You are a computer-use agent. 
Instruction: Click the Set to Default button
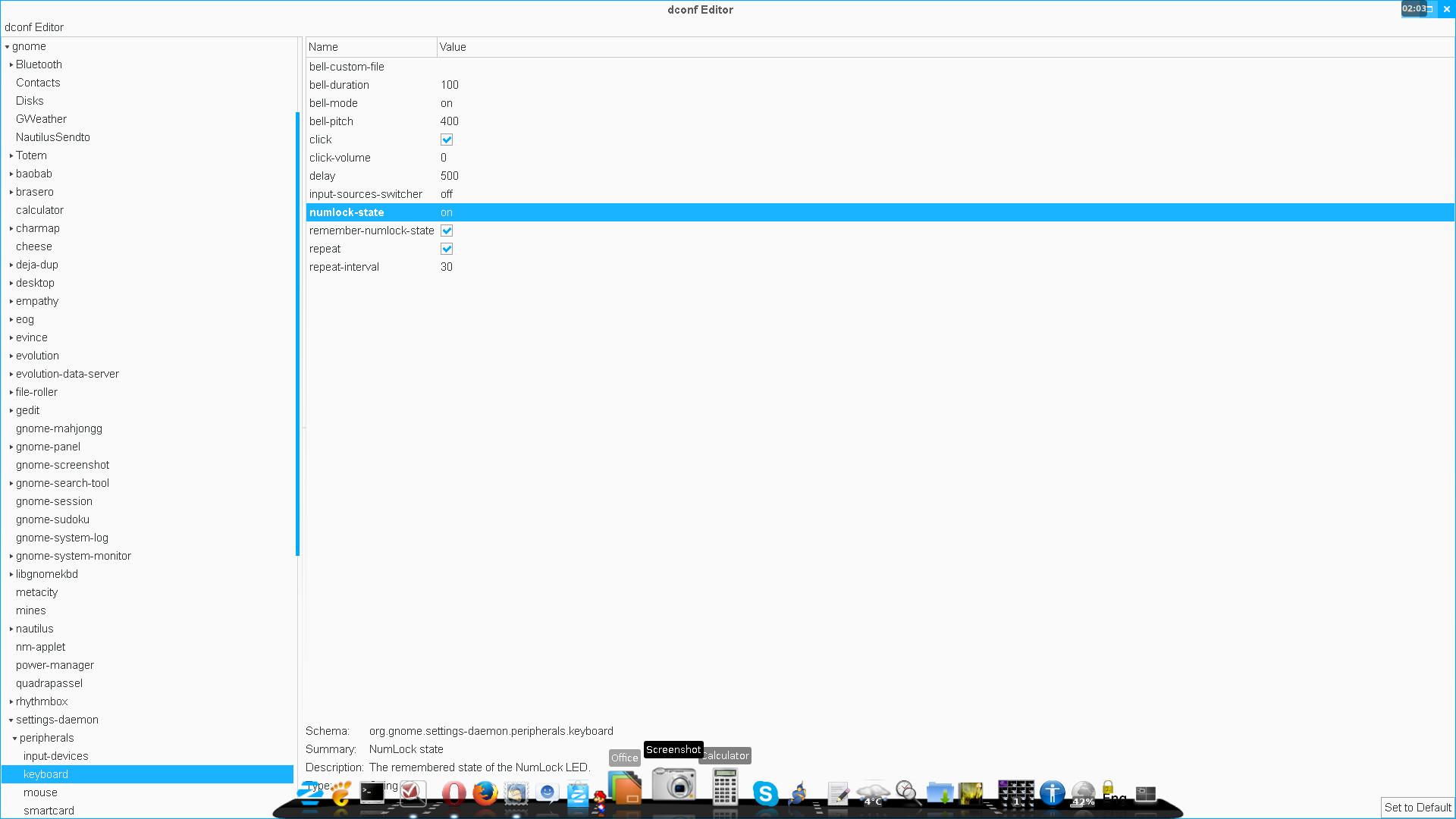pyautogui.click(x=1417, y=808)
